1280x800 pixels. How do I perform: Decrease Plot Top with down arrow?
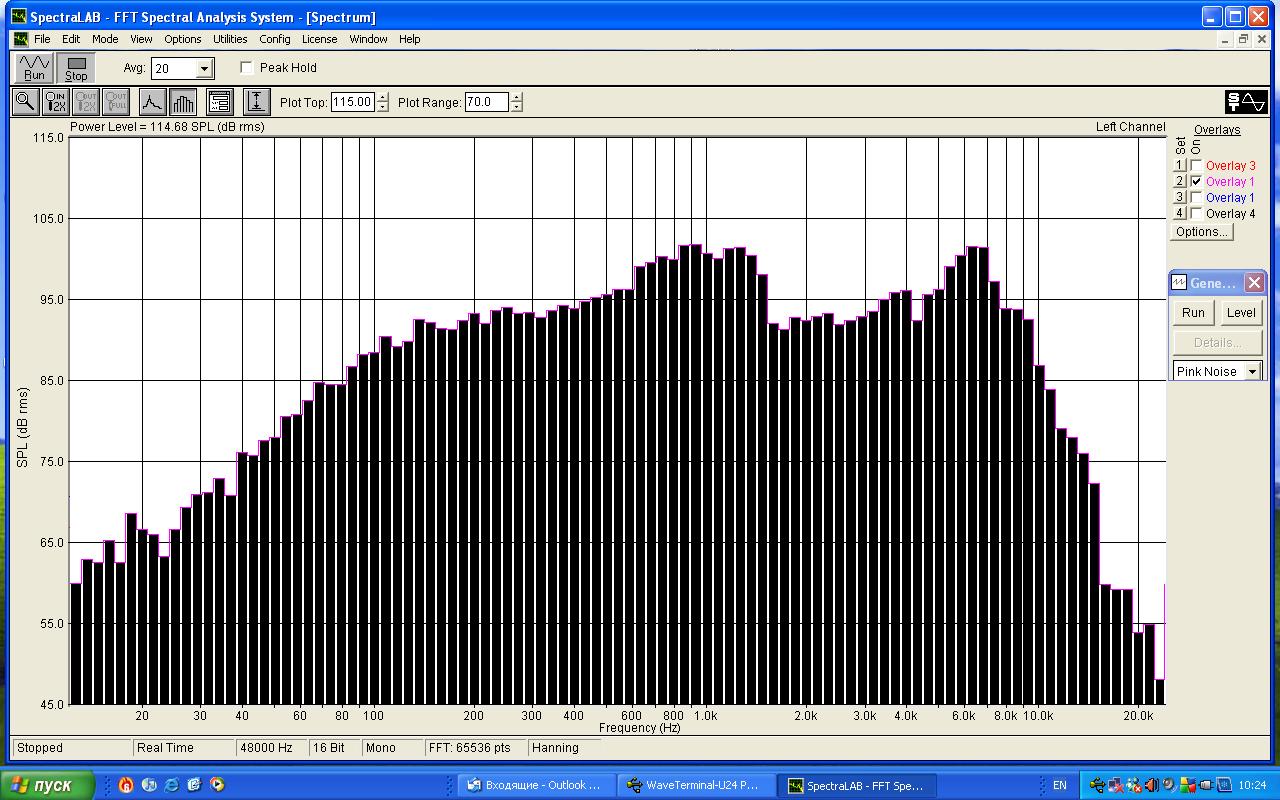coord(383,107)
